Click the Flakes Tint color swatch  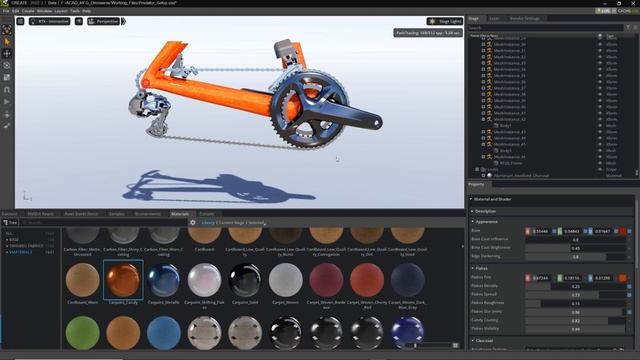(x=623, y=278)
